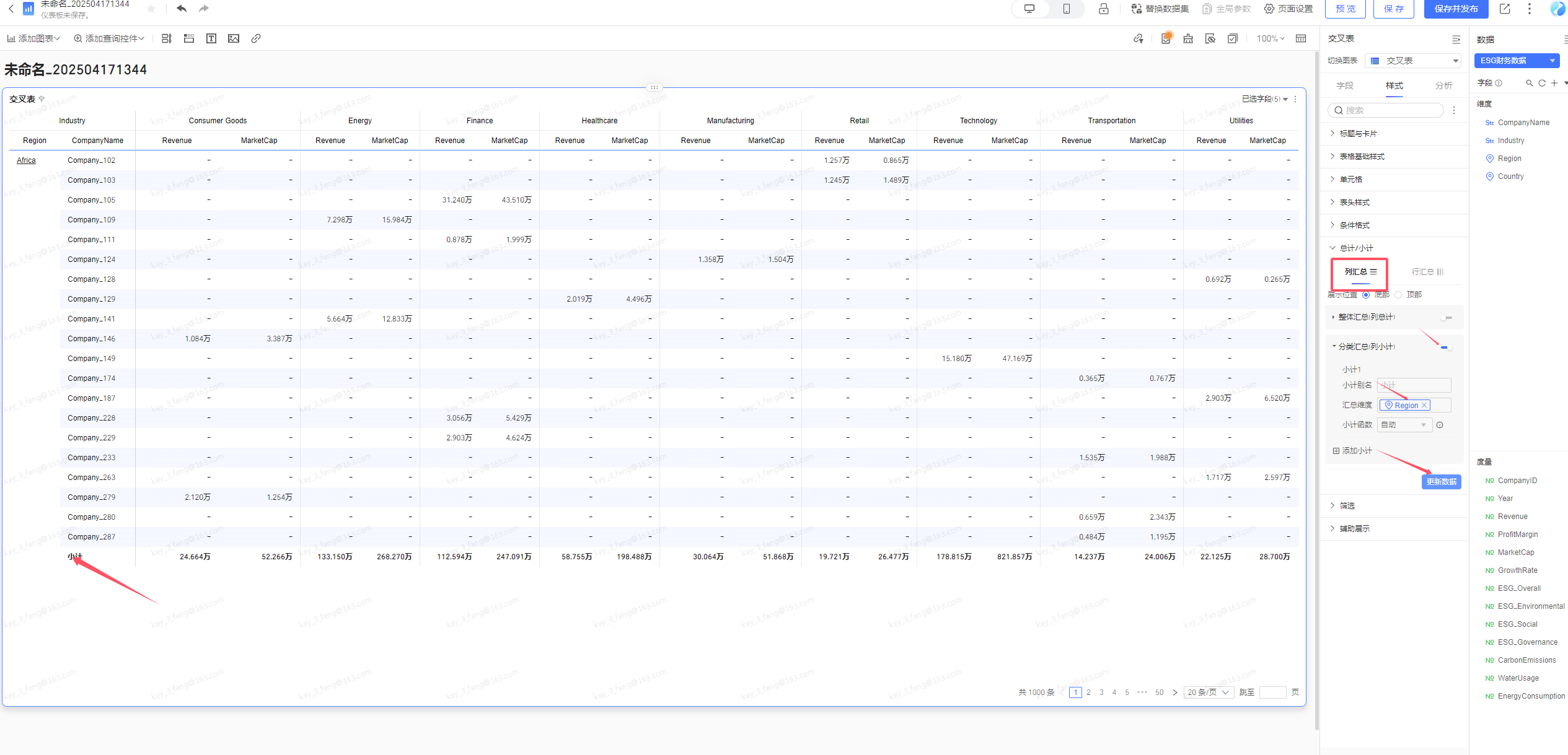Click the 更新数据 button
This screenshot has width=1568, height=755.
tap(1441, 482)
